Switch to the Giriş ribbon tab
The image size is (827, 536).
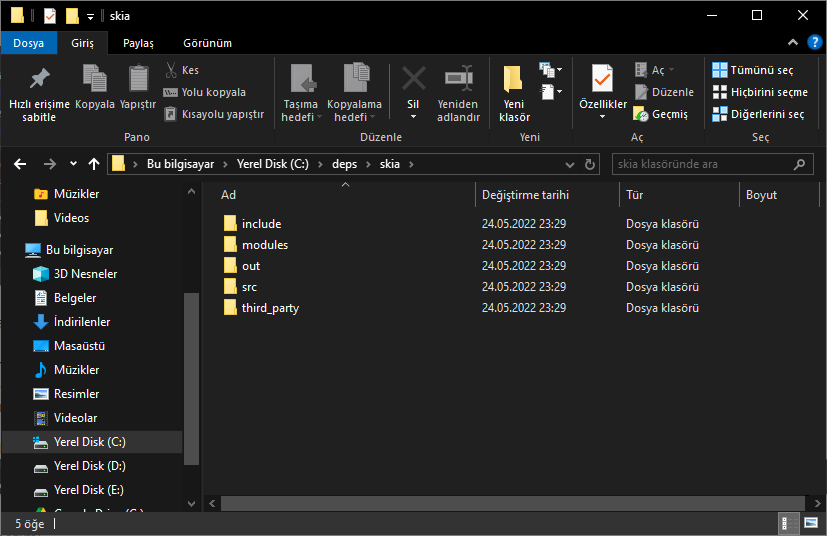[82, 43]
